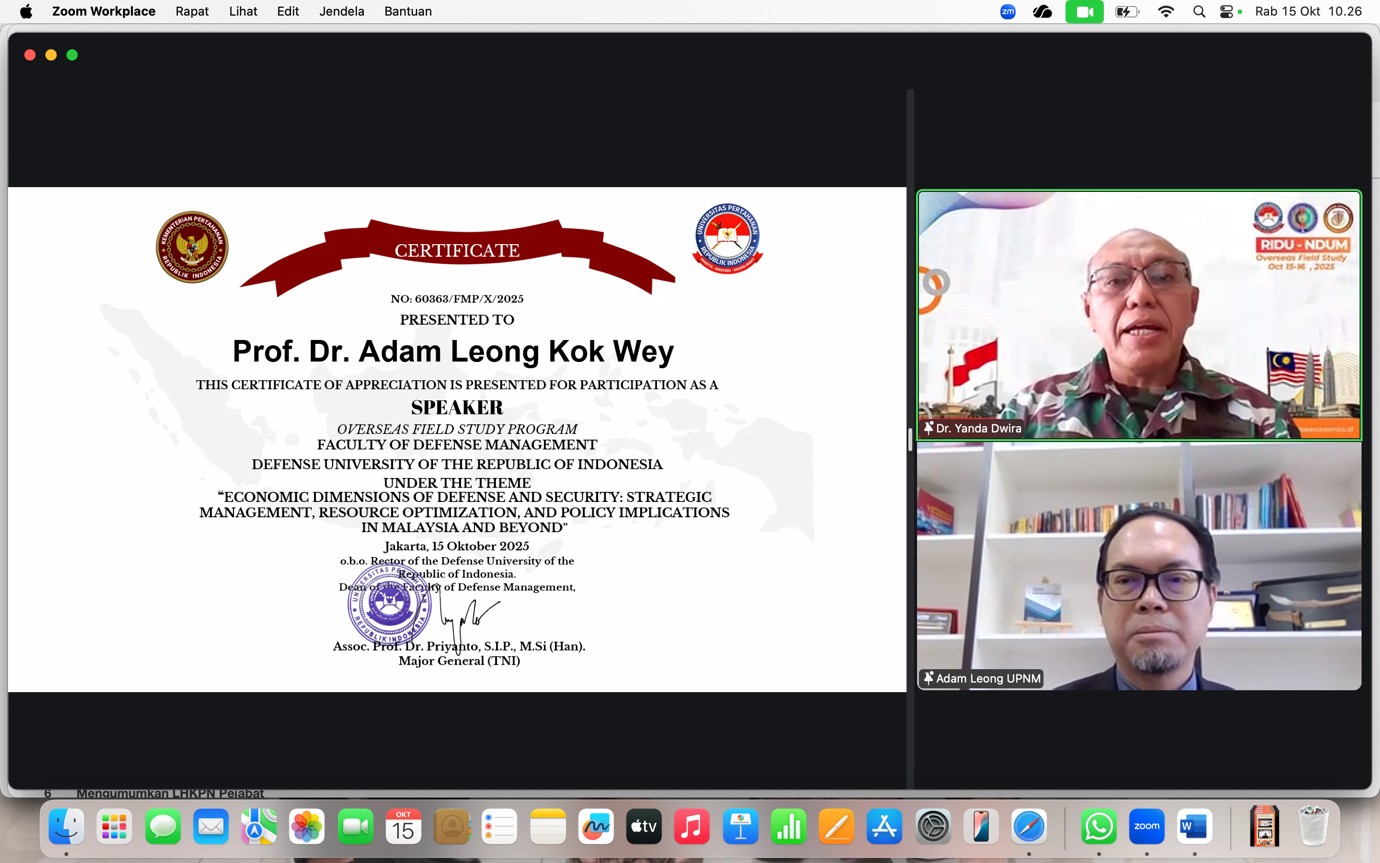Open the Rapat menu
This screenshot has height=863, width=1380.
pyautogui.click(x=192, y=12)
